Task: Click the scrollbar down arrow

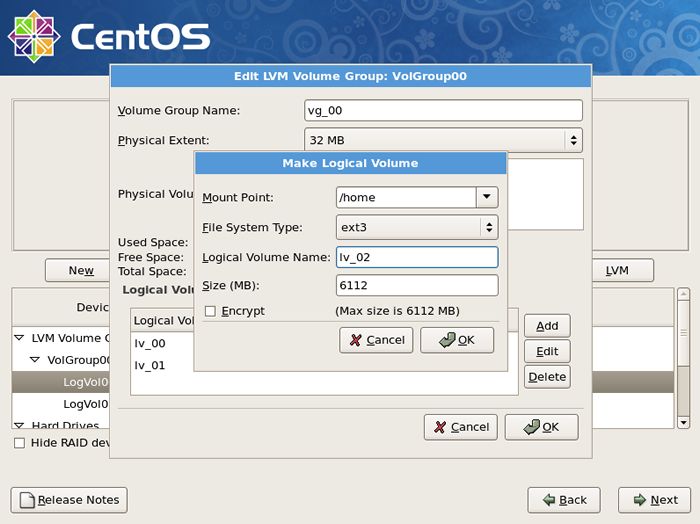Action: pos(683,422)
